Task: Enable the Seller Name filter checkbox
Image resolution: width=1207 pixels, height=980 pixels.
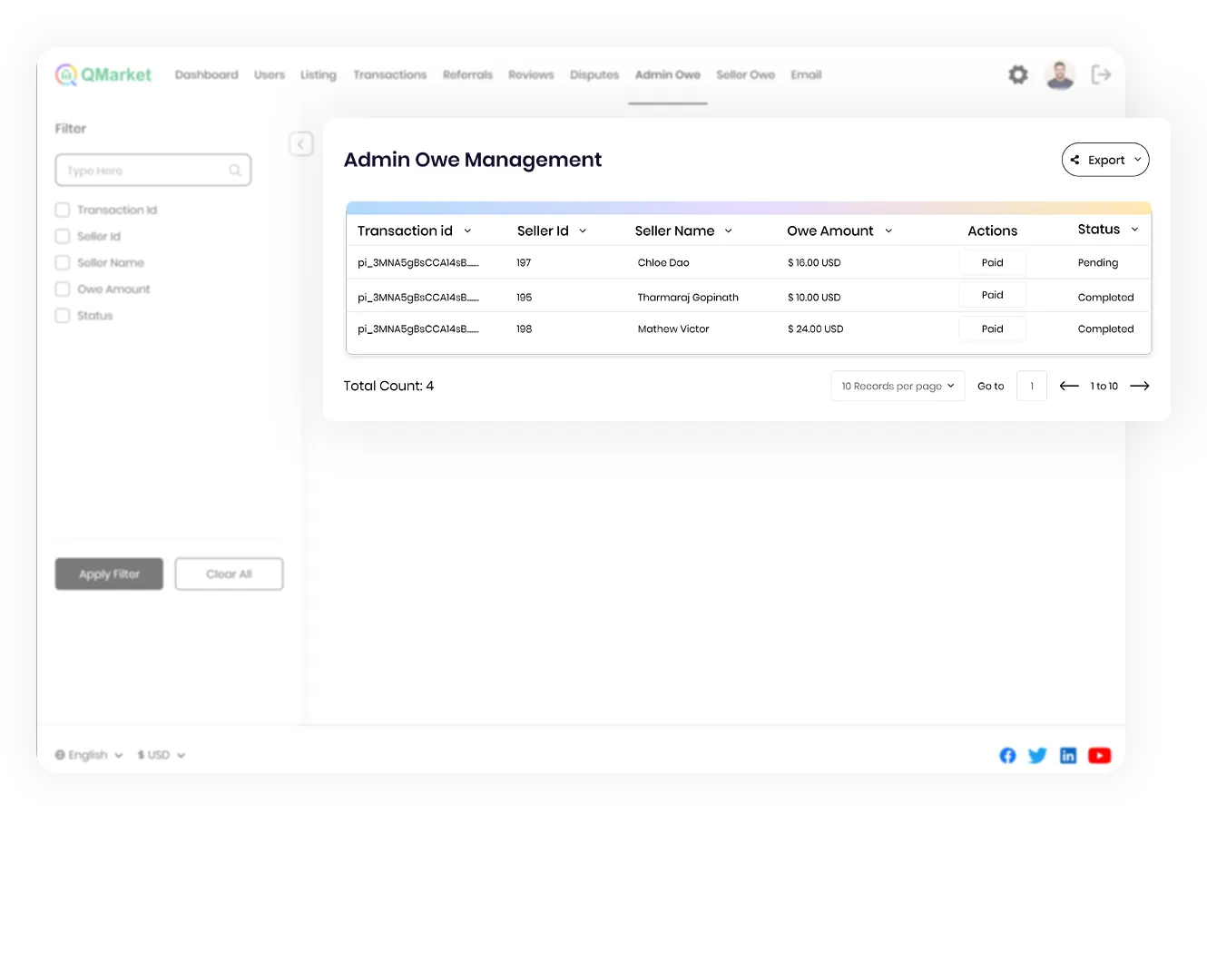Action: (x=63, y=263)
